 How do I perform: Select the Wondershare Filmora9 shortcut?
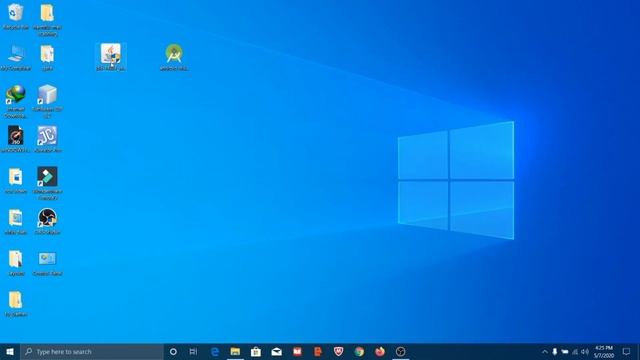point(47,183)
